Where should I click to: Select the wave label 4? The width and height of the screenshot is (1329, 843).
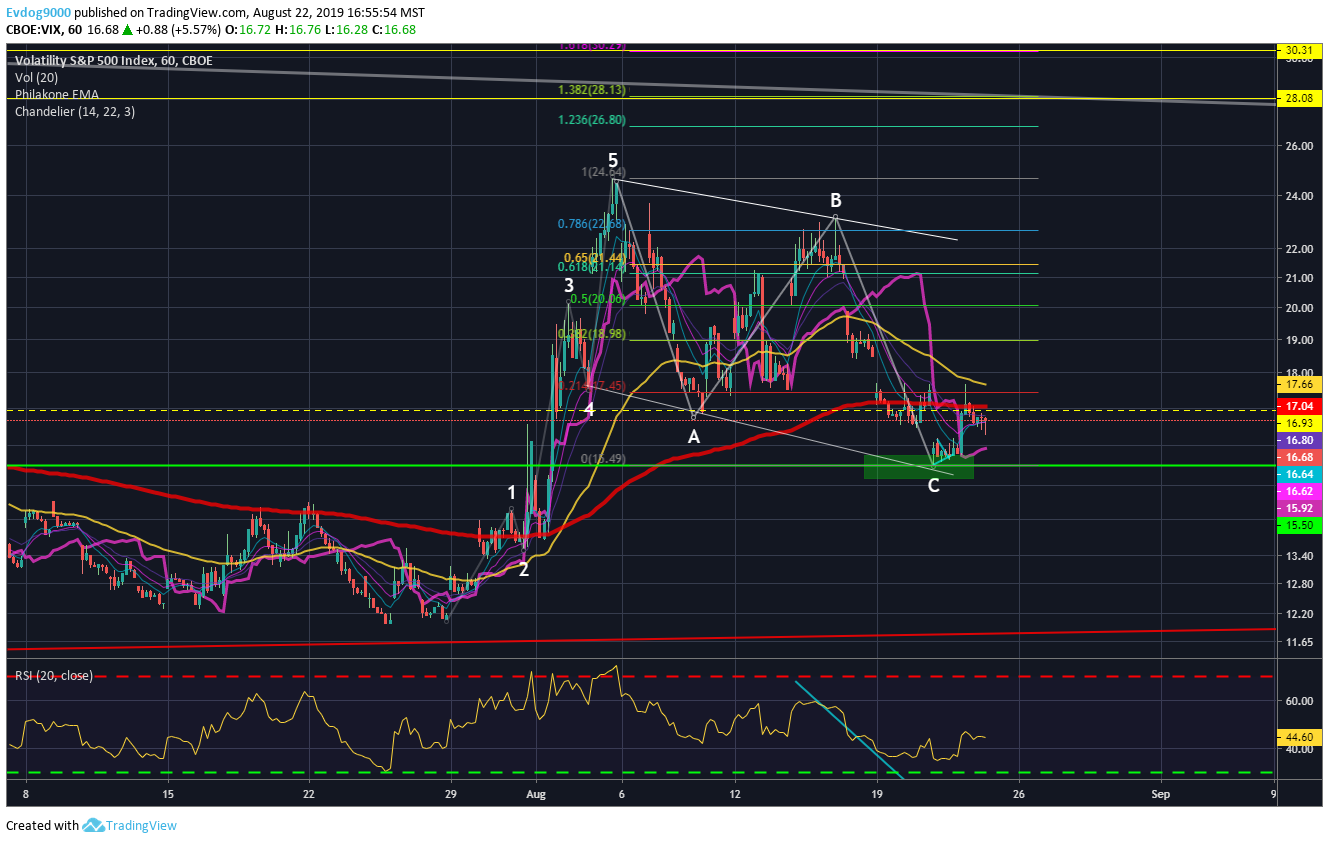point(590,409)
